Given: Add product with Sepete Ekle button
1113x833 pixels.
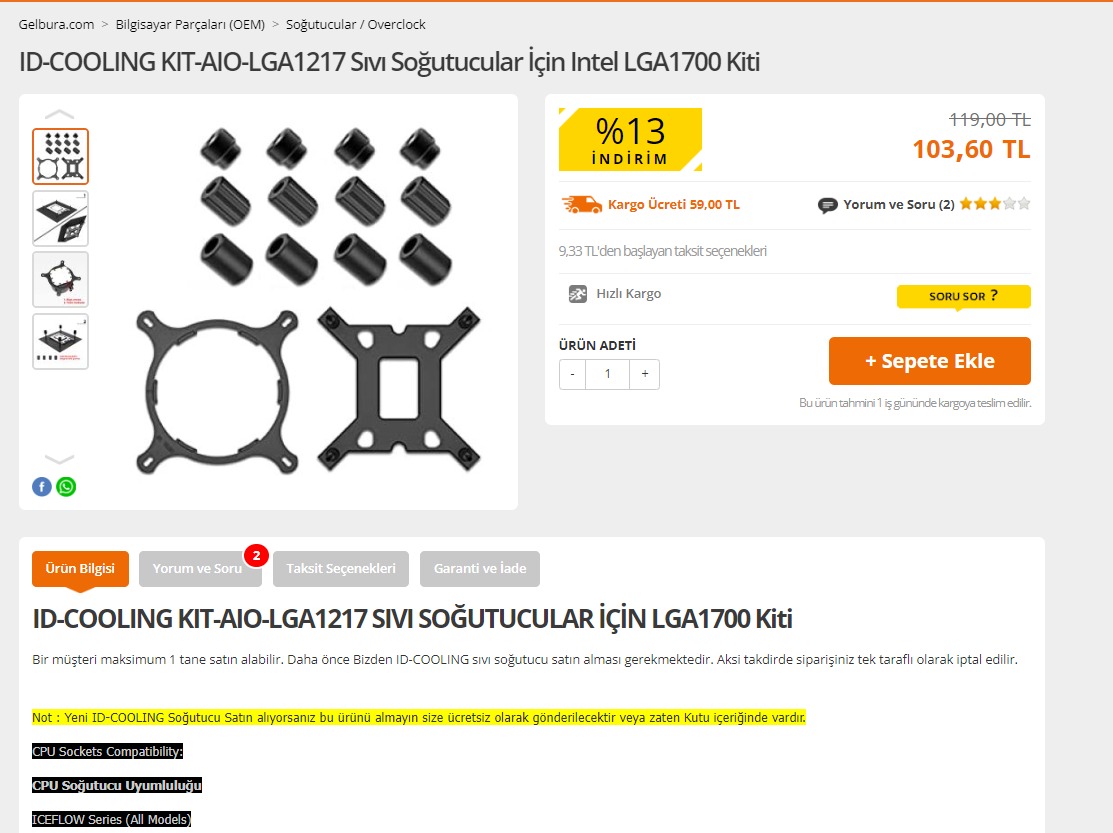Looking at the screenshot, I should [929, 360].
